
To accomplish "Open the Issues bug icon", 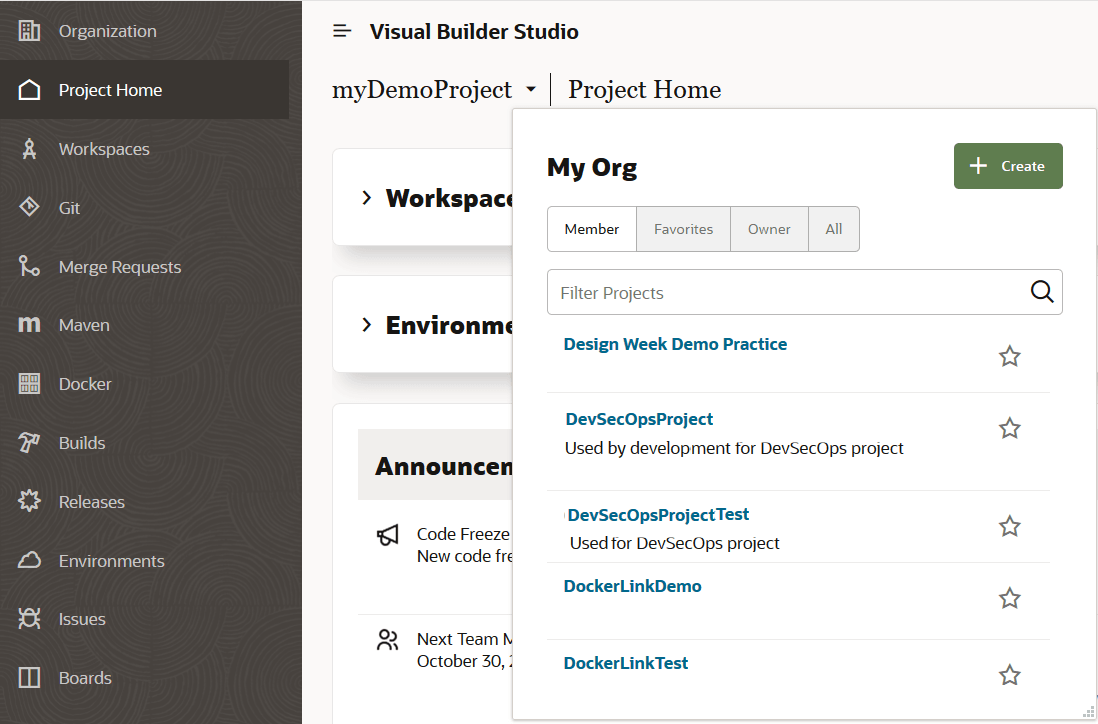I will [x=29, y=619].
